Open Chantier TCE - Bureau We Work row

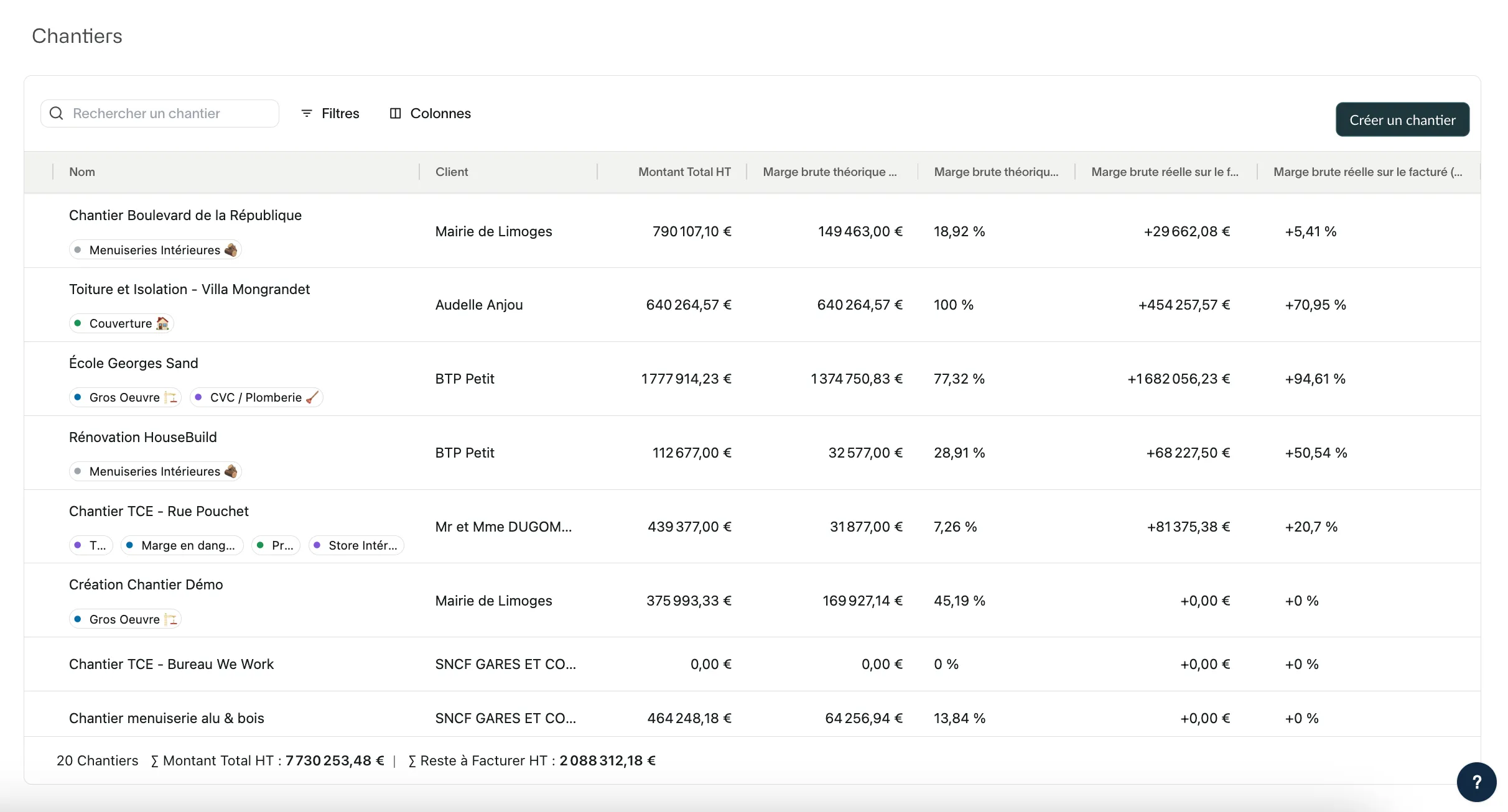pos(171,664)
